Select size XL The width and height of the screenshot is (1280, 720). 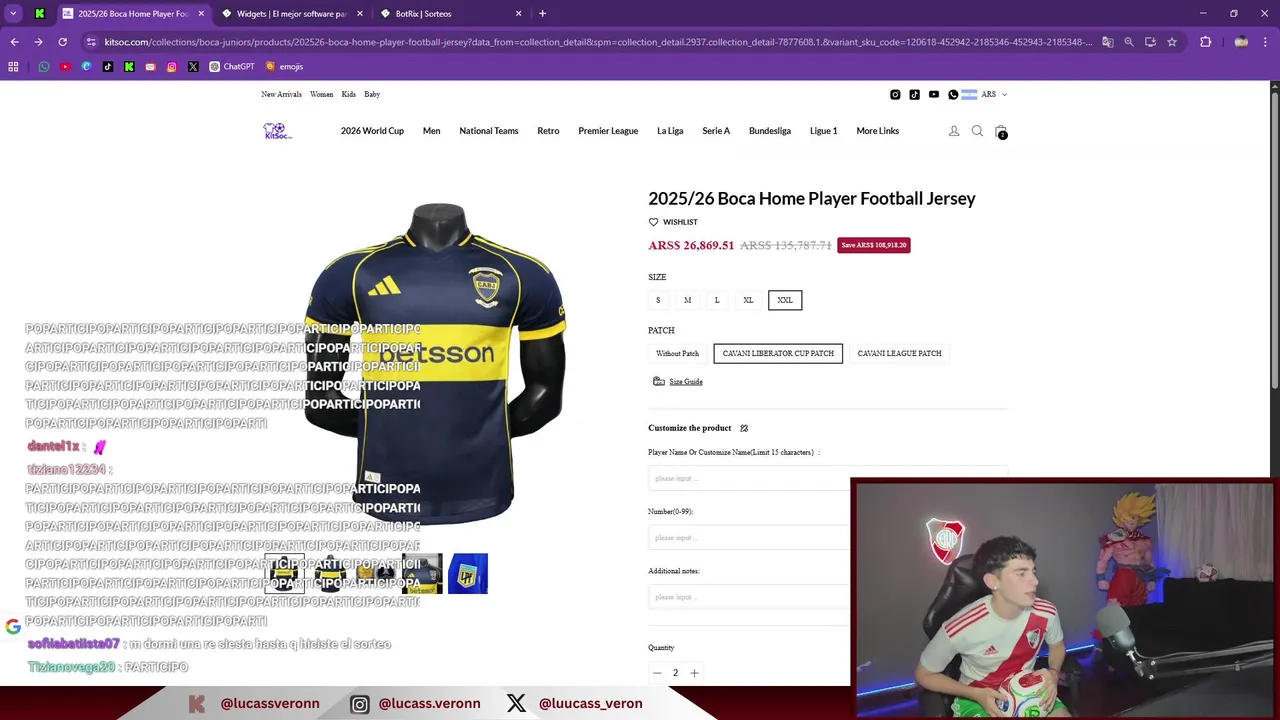point(748,300)
